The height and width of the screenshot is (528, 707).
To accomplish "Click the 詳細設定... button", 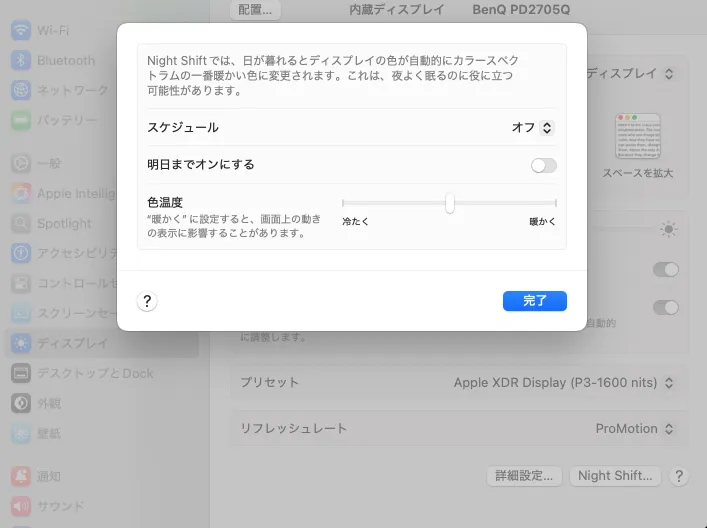I will (x=524, y=476).
